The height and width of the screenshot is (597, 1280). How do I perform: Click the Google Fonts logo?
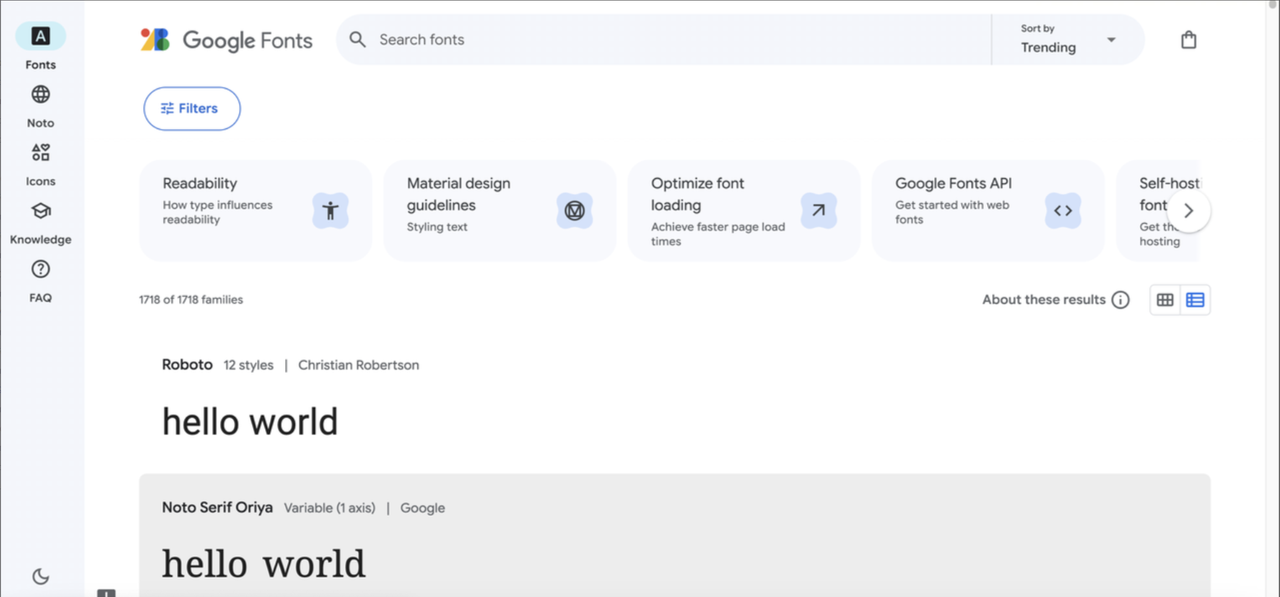click(227, 40)
